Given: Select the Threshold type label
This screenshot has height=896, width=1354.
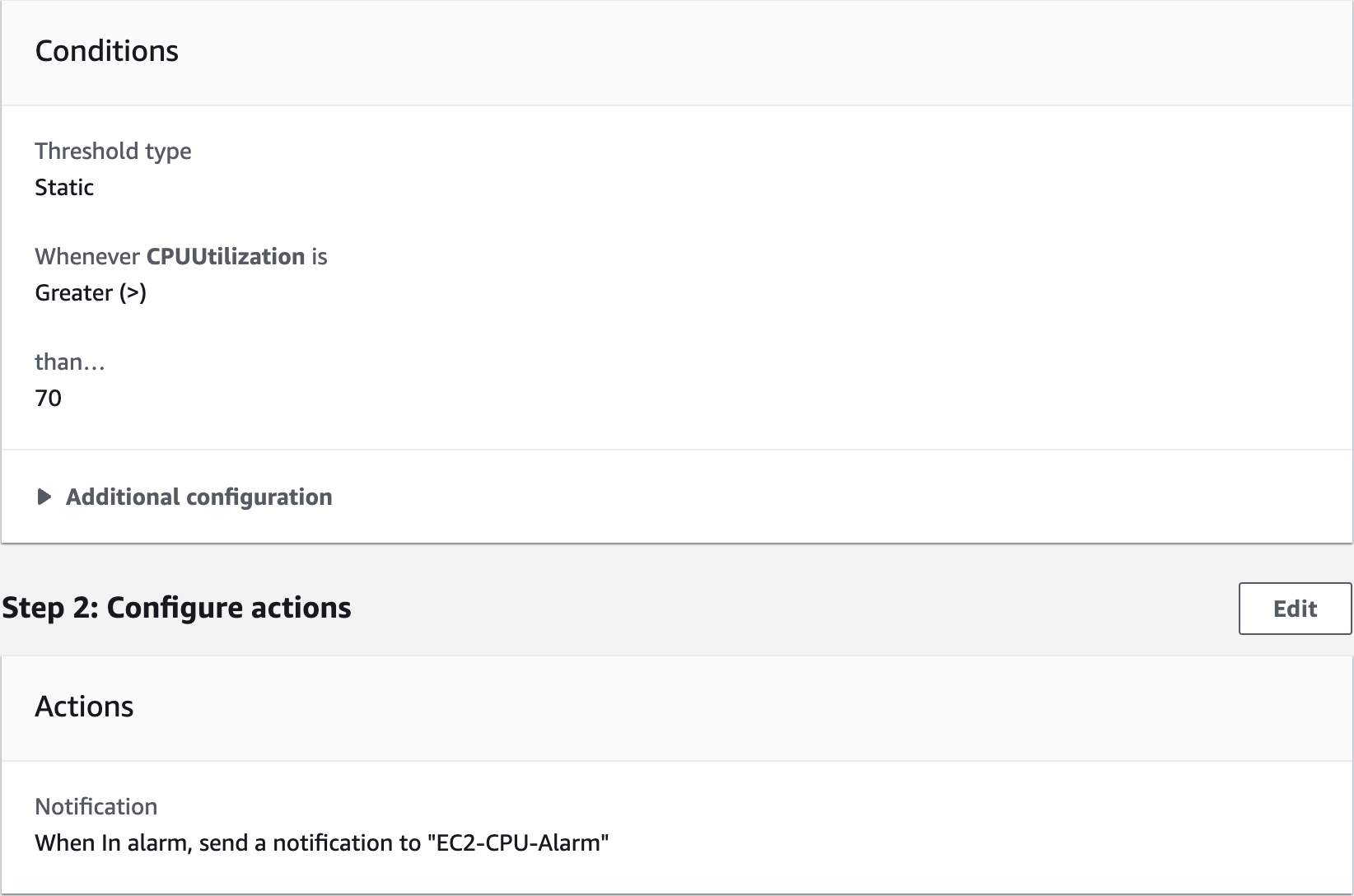Looking at the screenshot, I should point(113,151).
